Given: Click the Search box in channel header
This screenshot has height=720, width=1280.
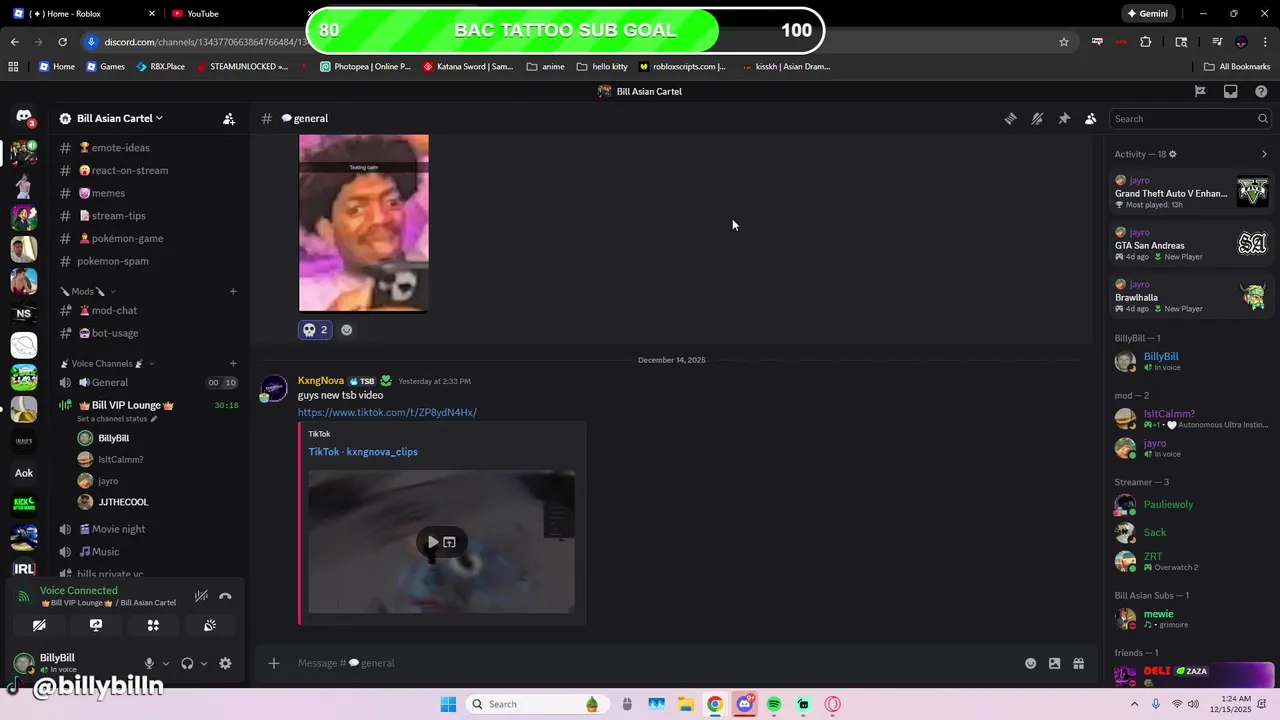Looking at the screenshot, I should click(1190, 118).
